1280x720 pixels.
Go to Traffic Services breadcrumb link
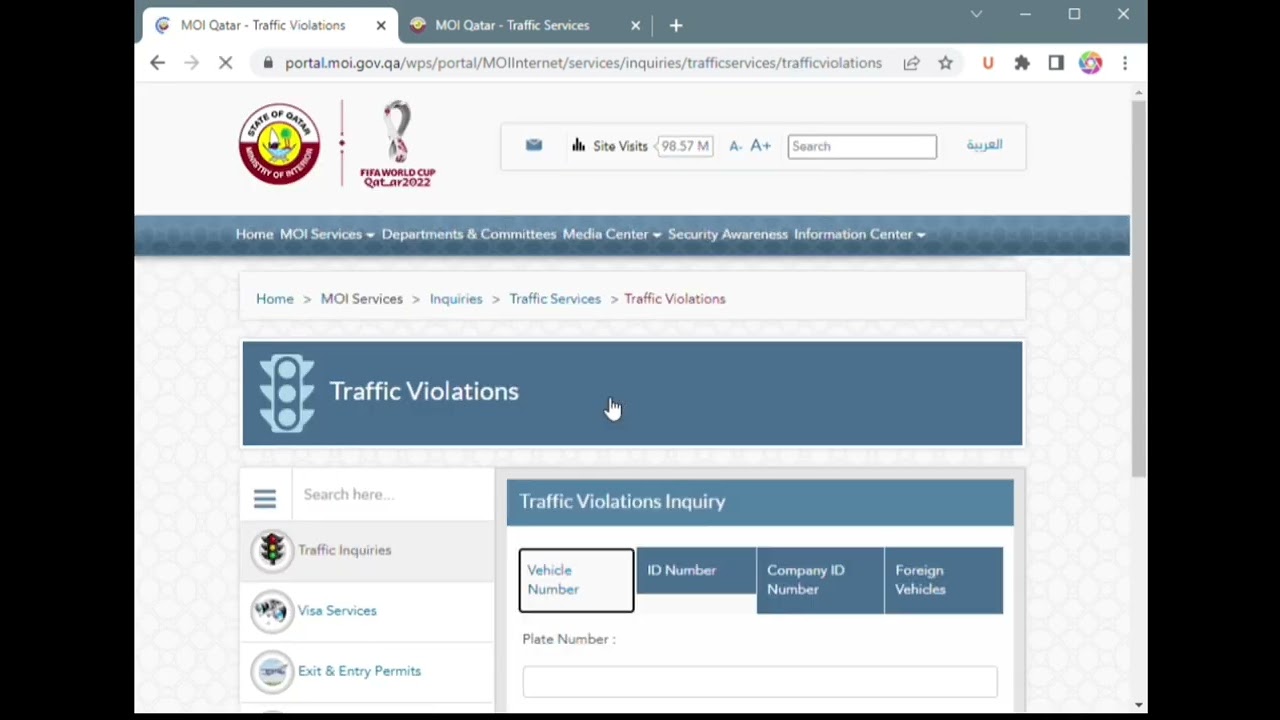[x=555, y=299]
